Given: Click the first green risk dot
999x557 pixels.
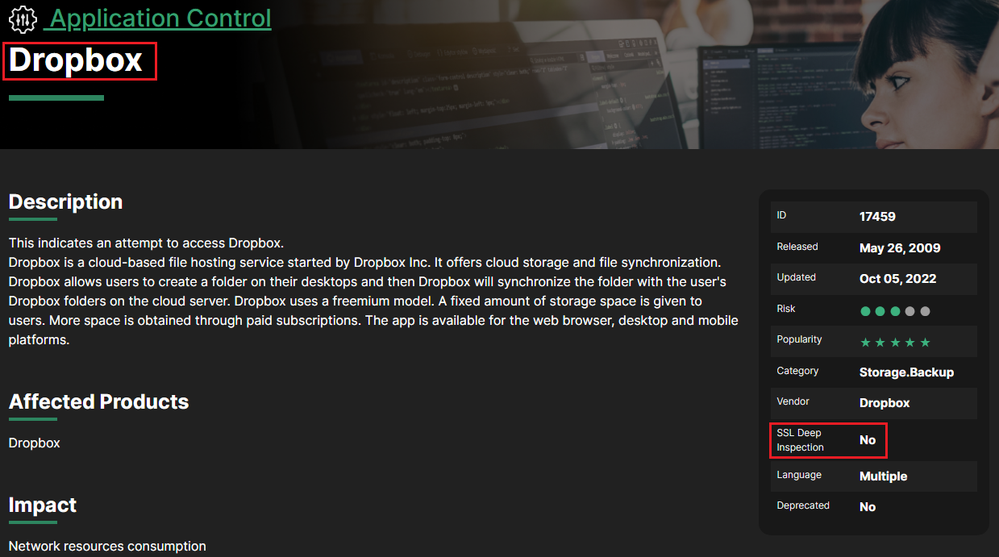Looking at the screenshot, I should [x=865, y=311].
